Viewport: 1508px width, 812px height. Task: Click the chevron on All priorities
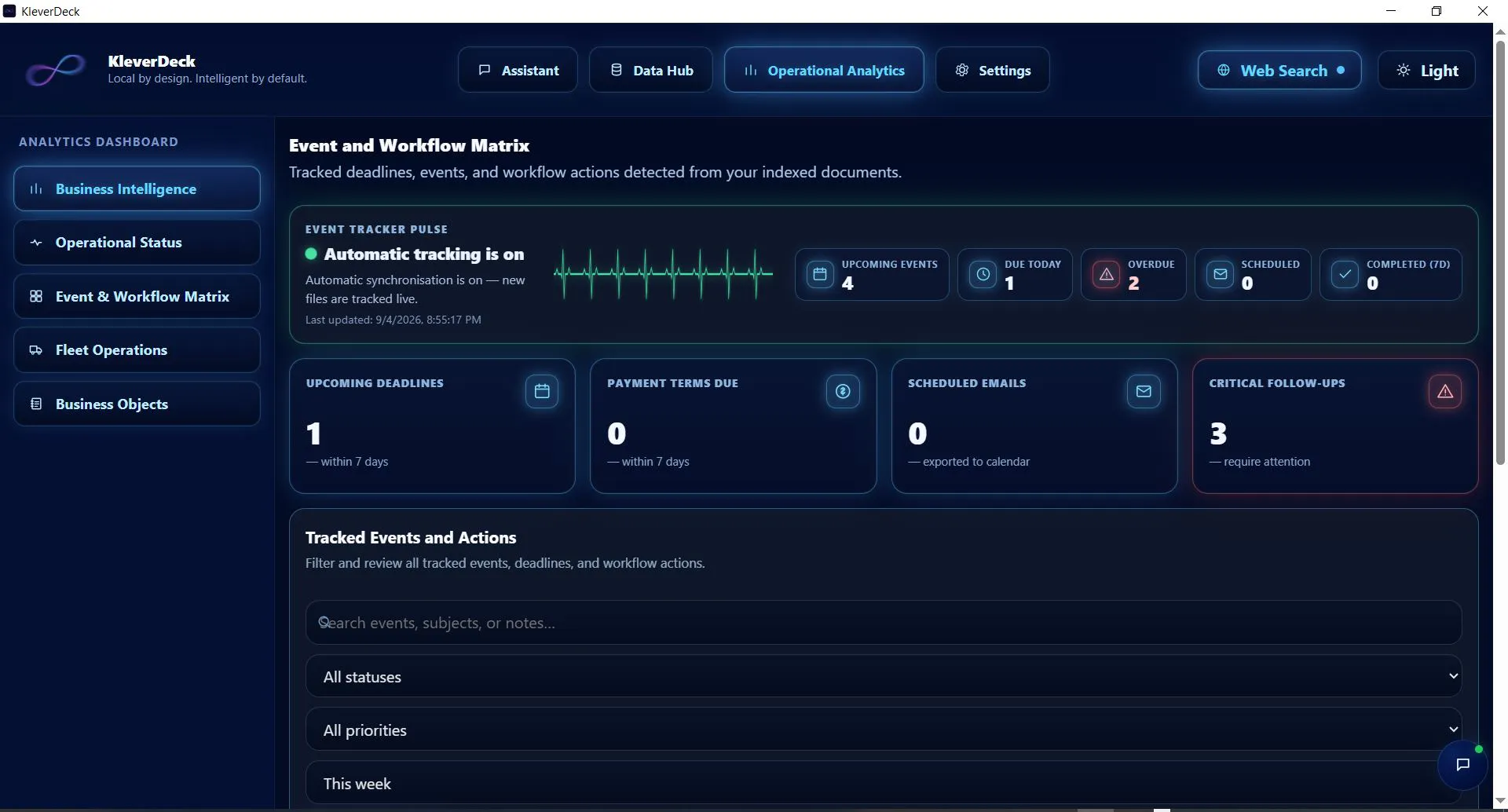coord(1453,730)
